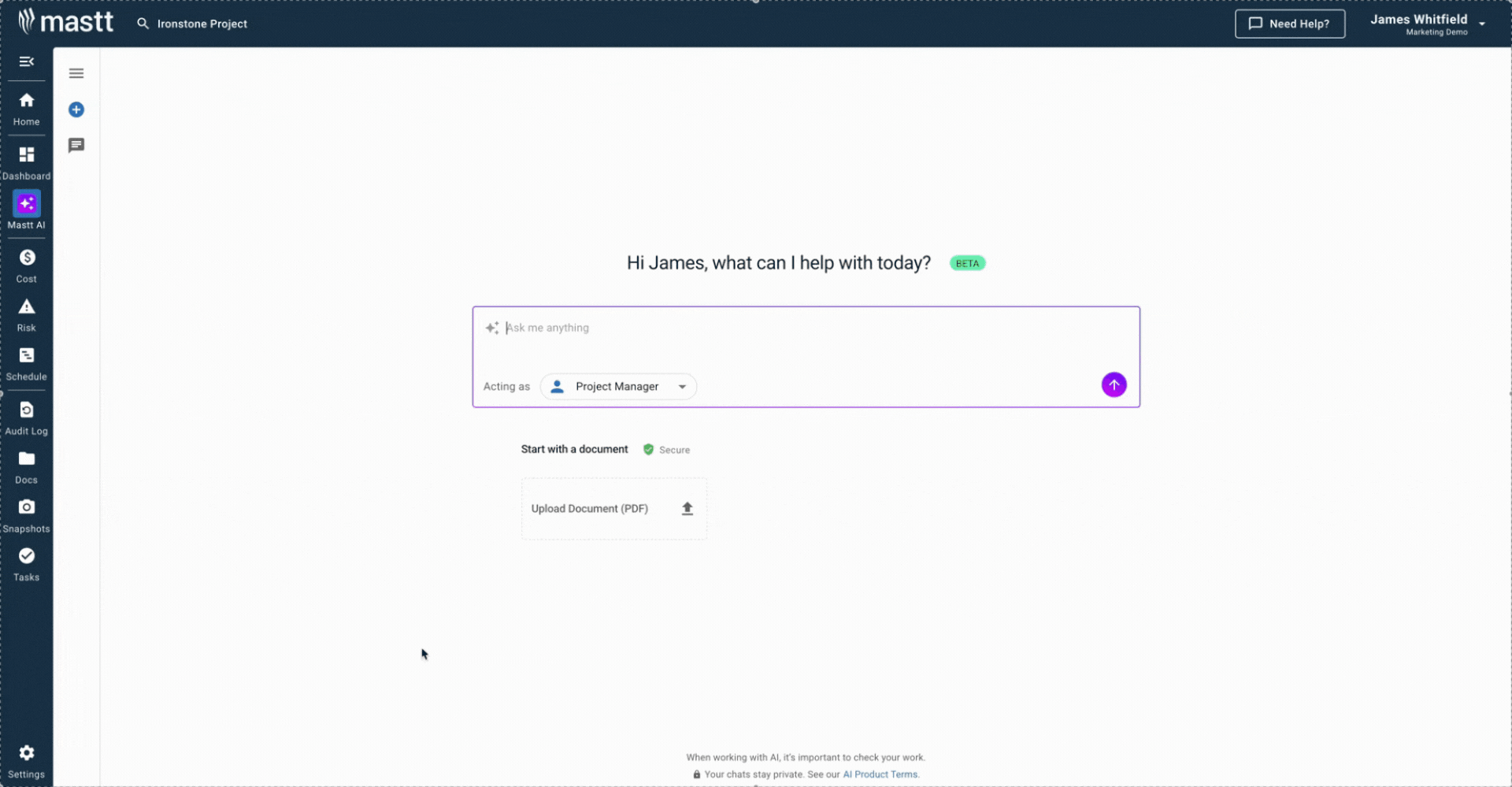Select the Cost icon in the sidebar
Screen dimensions: 1512x787
point(26,262)
